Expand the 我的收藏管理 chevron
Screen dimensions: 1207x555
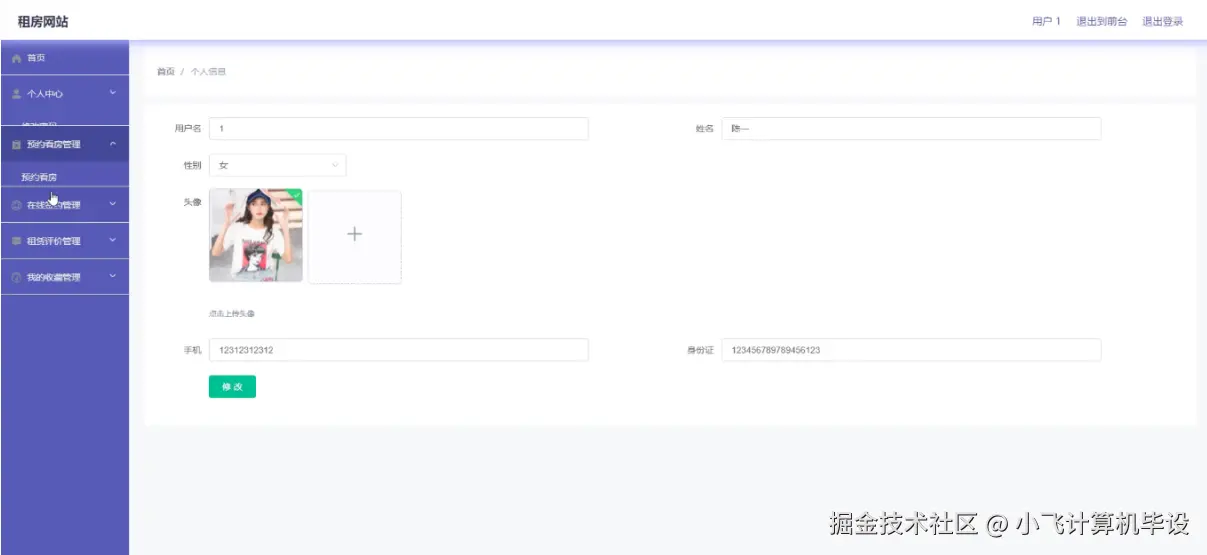tap(113, 276)
